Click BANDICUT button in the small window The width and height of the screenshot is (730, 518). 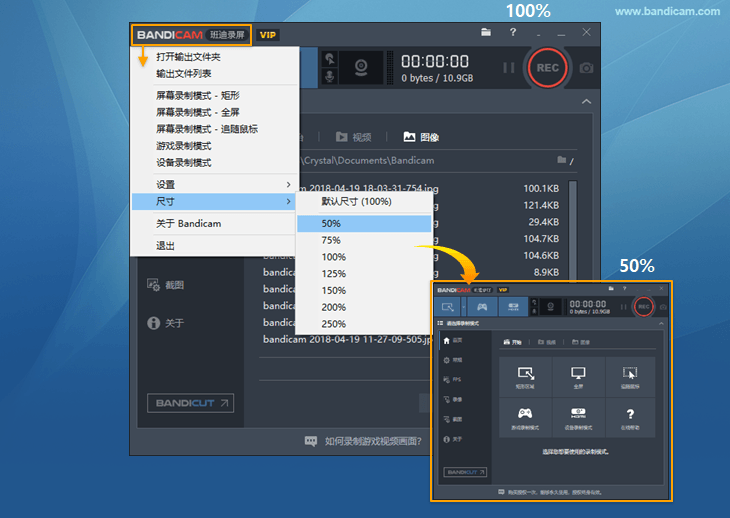pos(465,472)
